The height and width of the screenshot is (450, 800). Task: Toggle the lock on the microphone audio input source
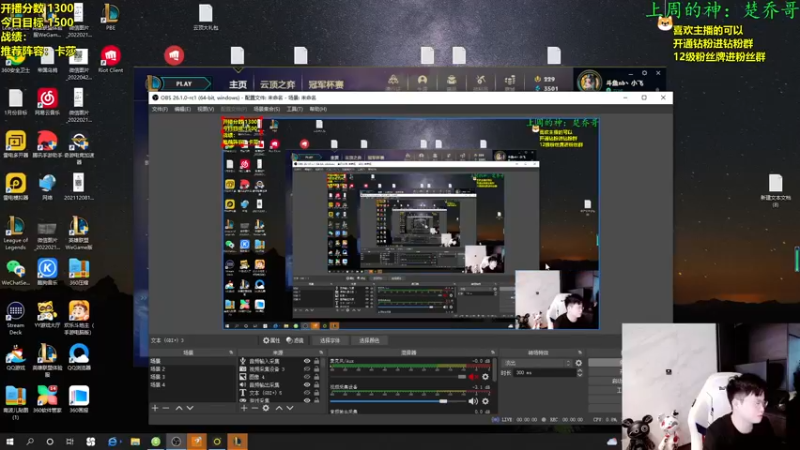coord(316,361)
